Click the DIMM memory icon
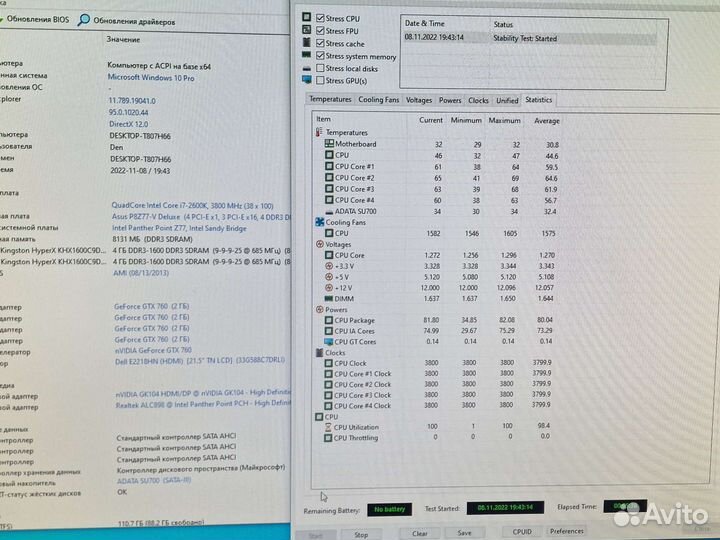 tap(329, 298)
